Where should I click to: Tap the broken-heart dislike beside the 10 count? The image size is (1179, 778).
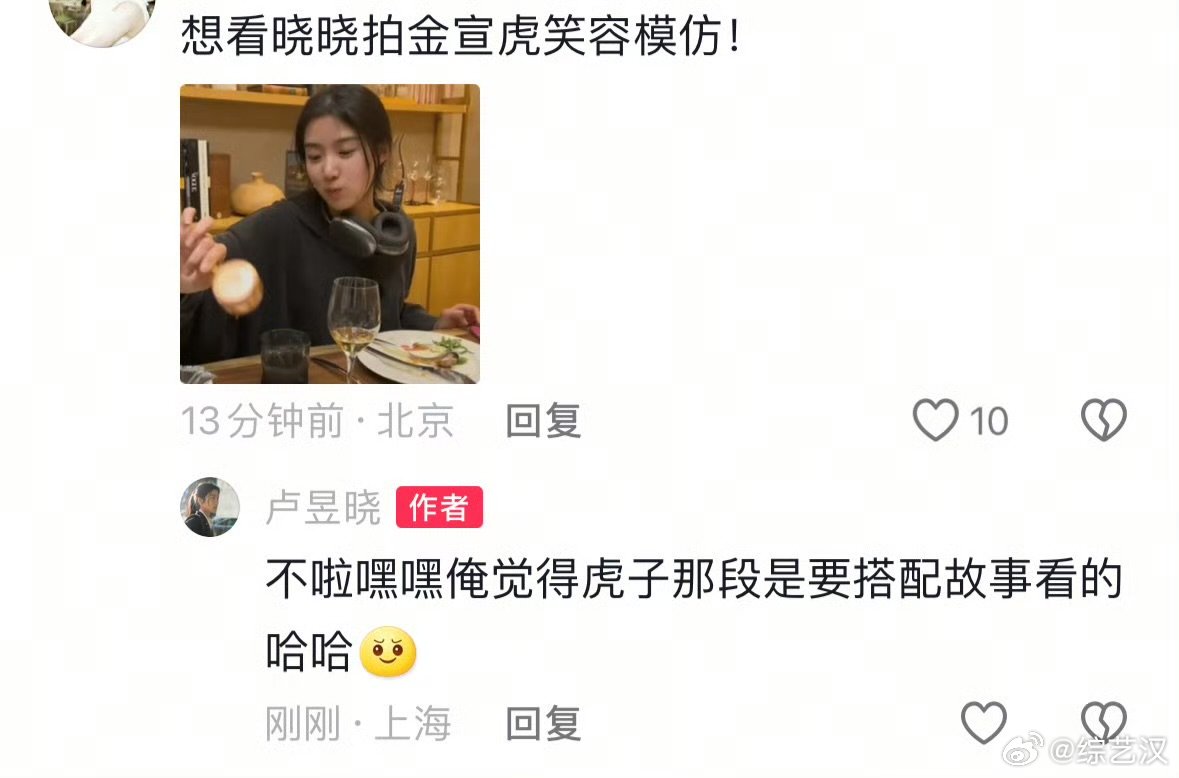tap(1103, 419)
